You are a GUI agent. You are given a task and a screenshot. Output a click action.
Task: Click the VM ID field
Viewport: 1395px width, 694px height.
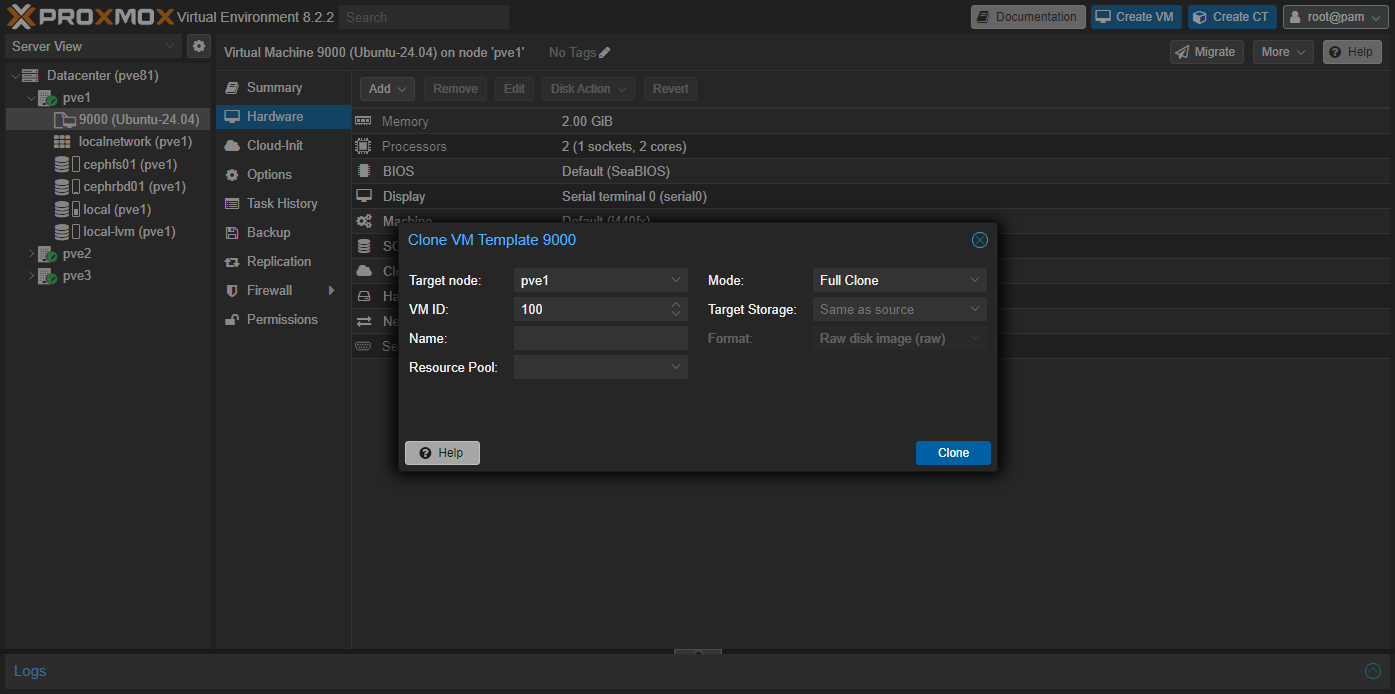[591, 309]
